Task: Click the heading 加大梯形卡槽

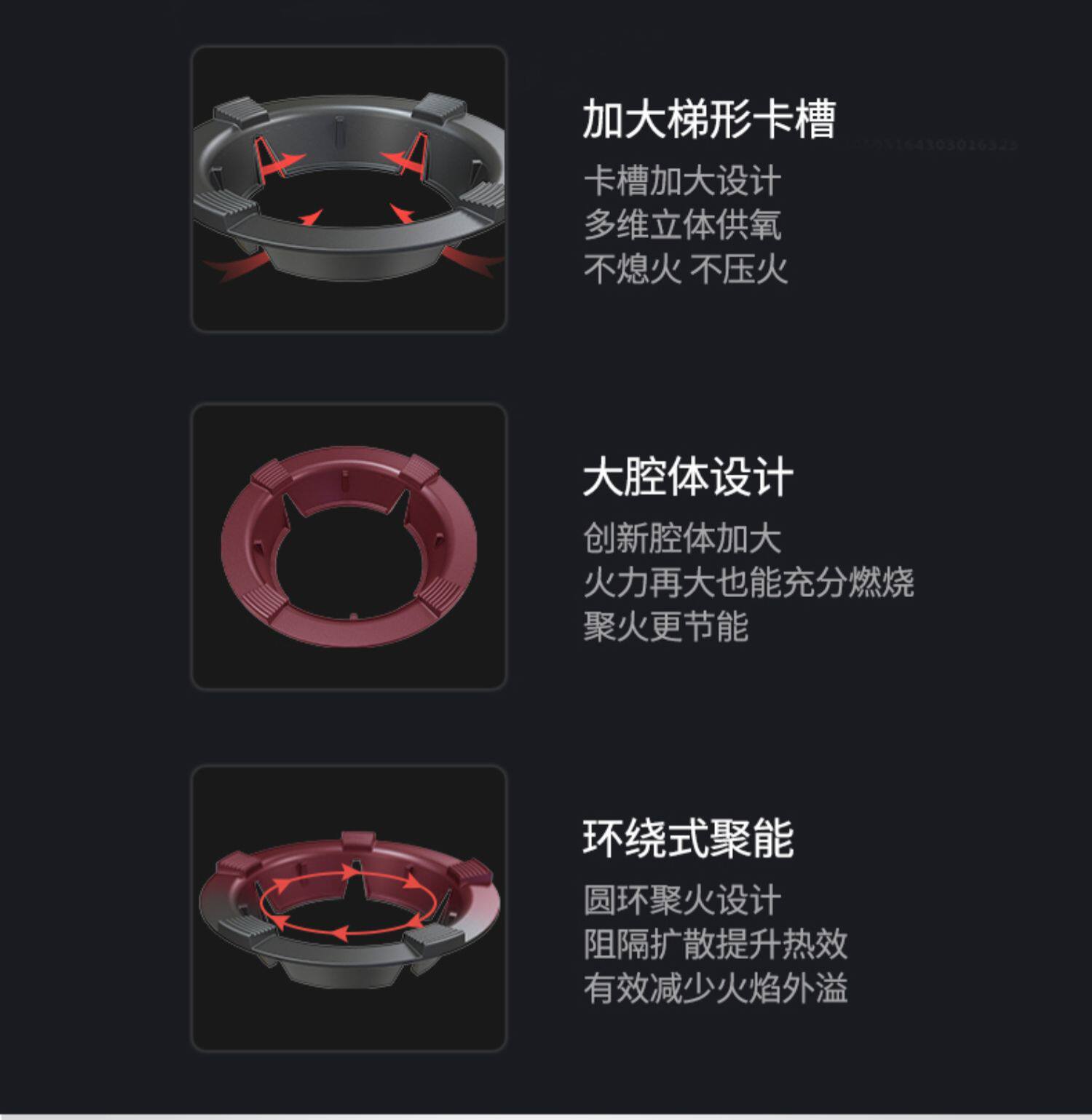Action: click(x=709, y=119)
